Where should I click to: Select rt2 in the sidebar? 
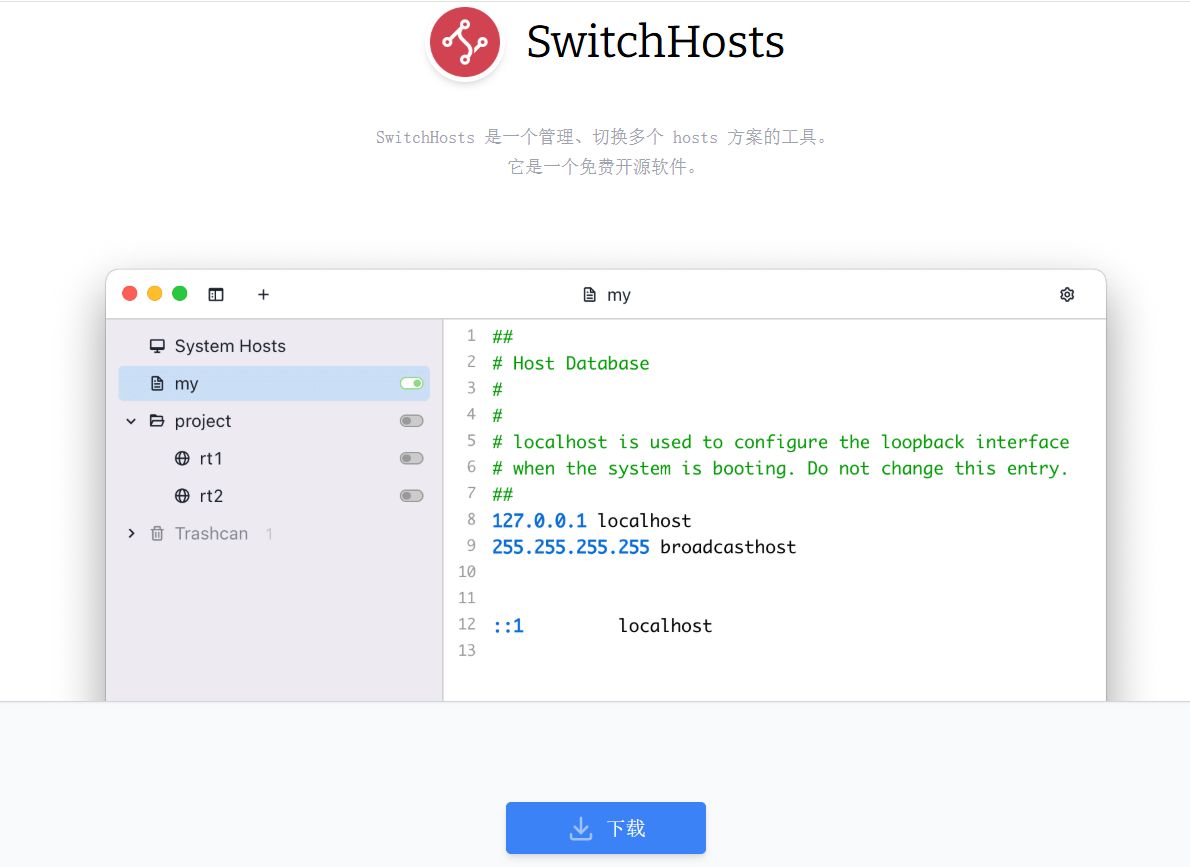click(209, 495)
